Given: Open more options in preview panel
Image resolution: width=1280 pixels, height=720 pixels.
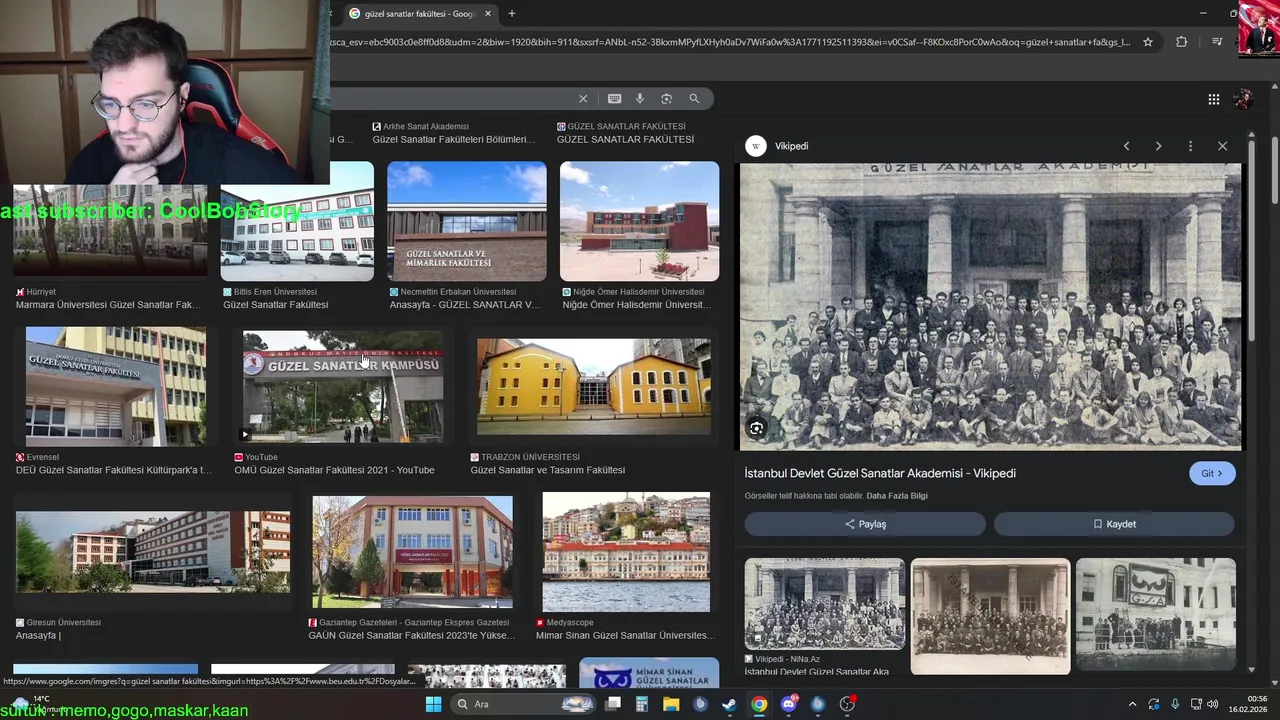Looking at the screenshot, I should 1190,146.
